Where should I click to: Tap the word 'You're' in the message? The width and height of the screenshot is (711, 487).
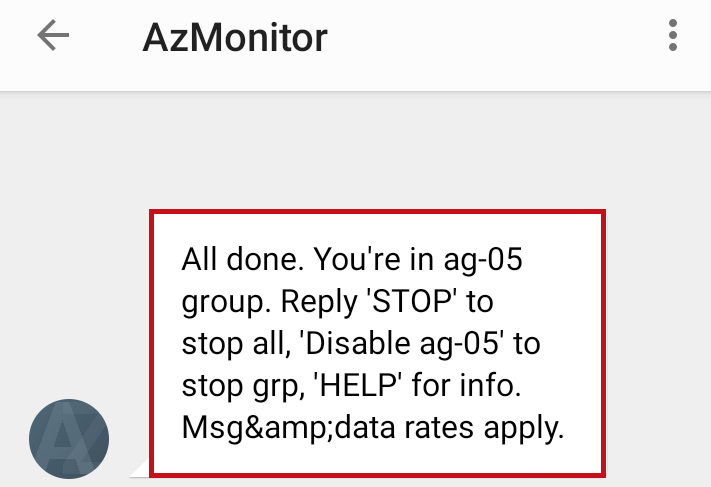click(x=357, y=259)
